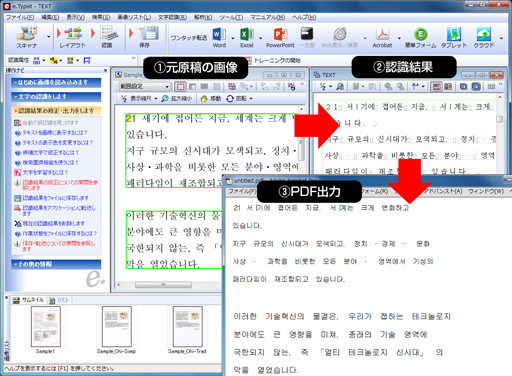The height and width of the screenshot is (376, 512).
Task: Open the Acrobat dropdown arrow
Action: point(399,38)
